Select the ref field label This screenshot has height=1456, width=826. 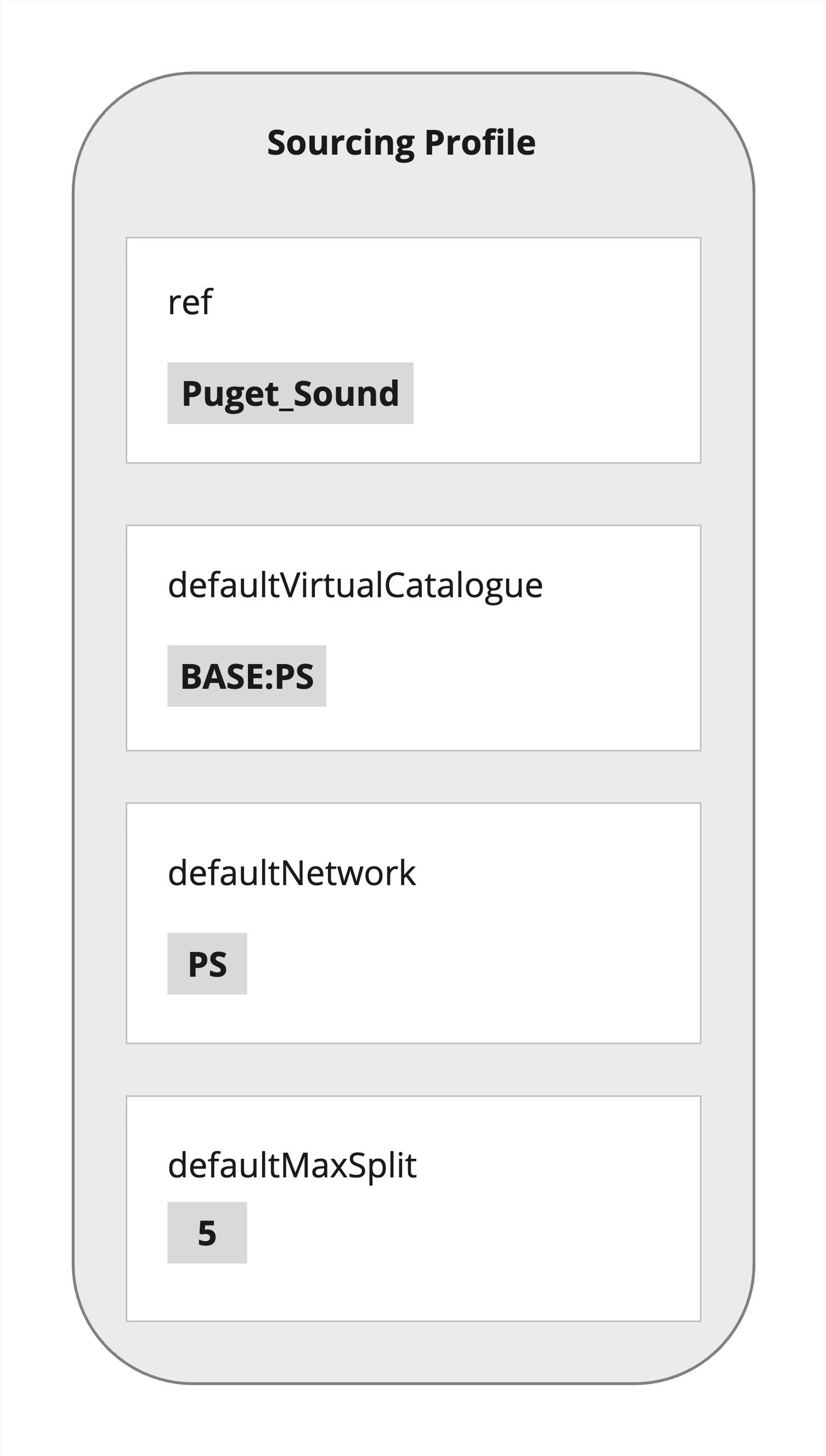(x=190, y=302)
